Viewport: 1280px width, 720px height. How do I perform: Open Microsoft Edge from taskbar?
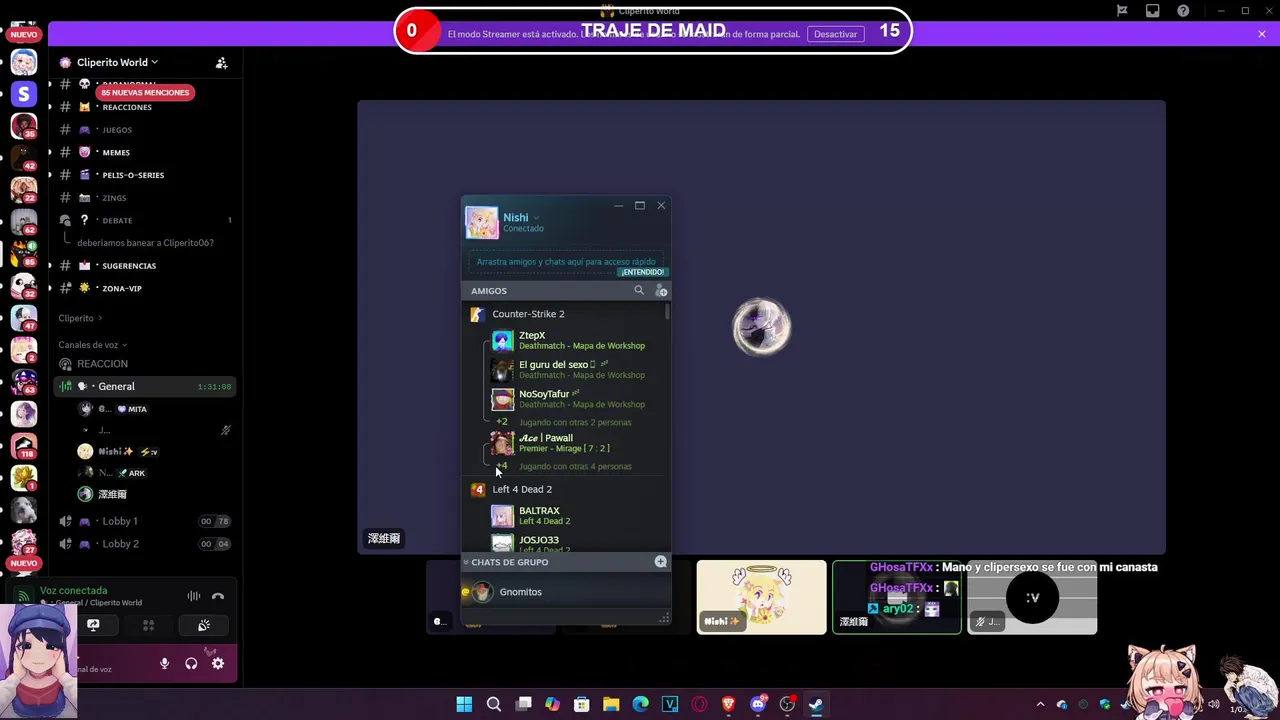[640, 704]
